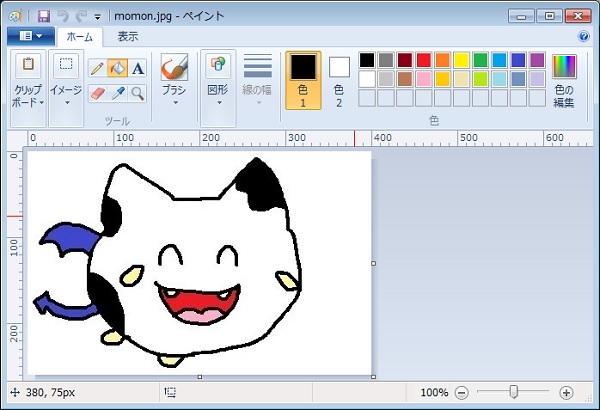Maximize the Paint window
Viewport: 600px width, 410px height.
point(549,16)
